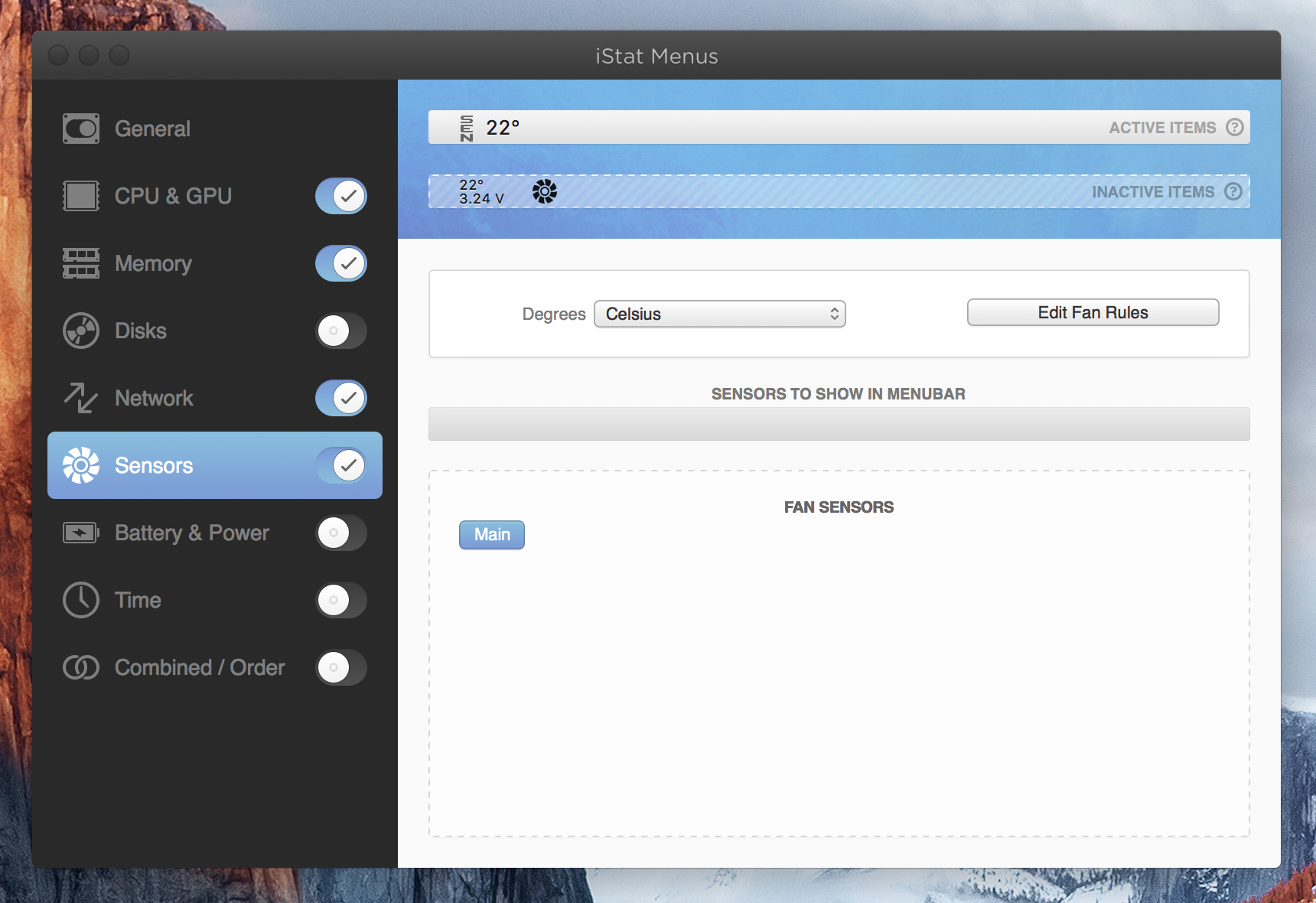
Task: Click the Edit Fan Rules button
Action: click(1093, 312)
